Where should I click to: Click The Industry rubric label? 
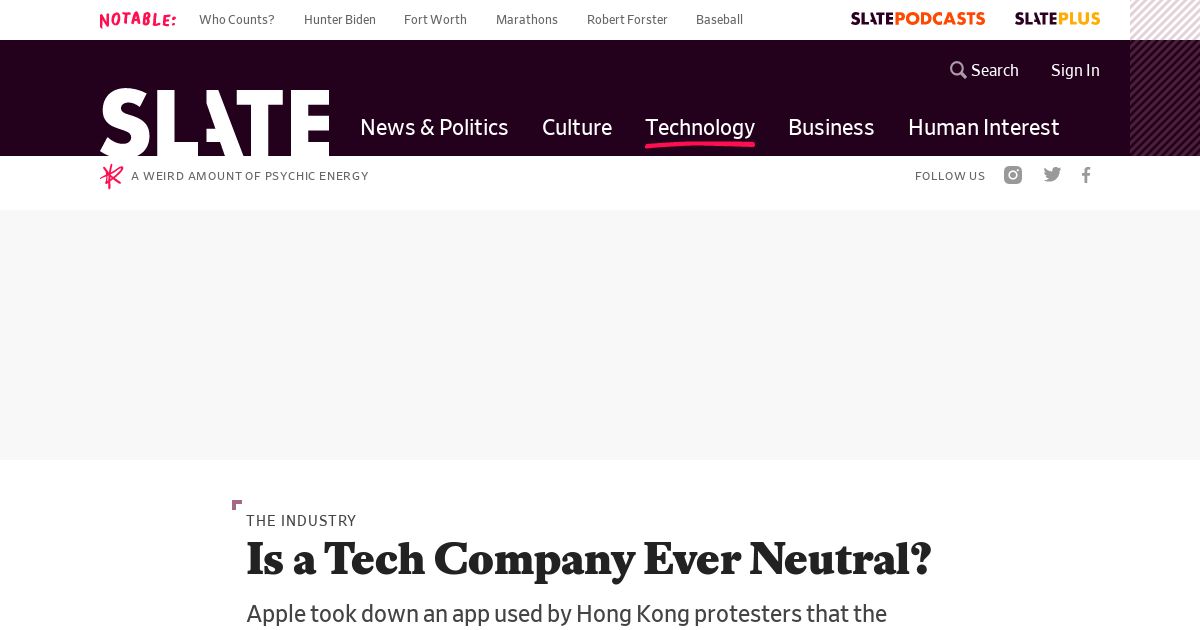301,521
